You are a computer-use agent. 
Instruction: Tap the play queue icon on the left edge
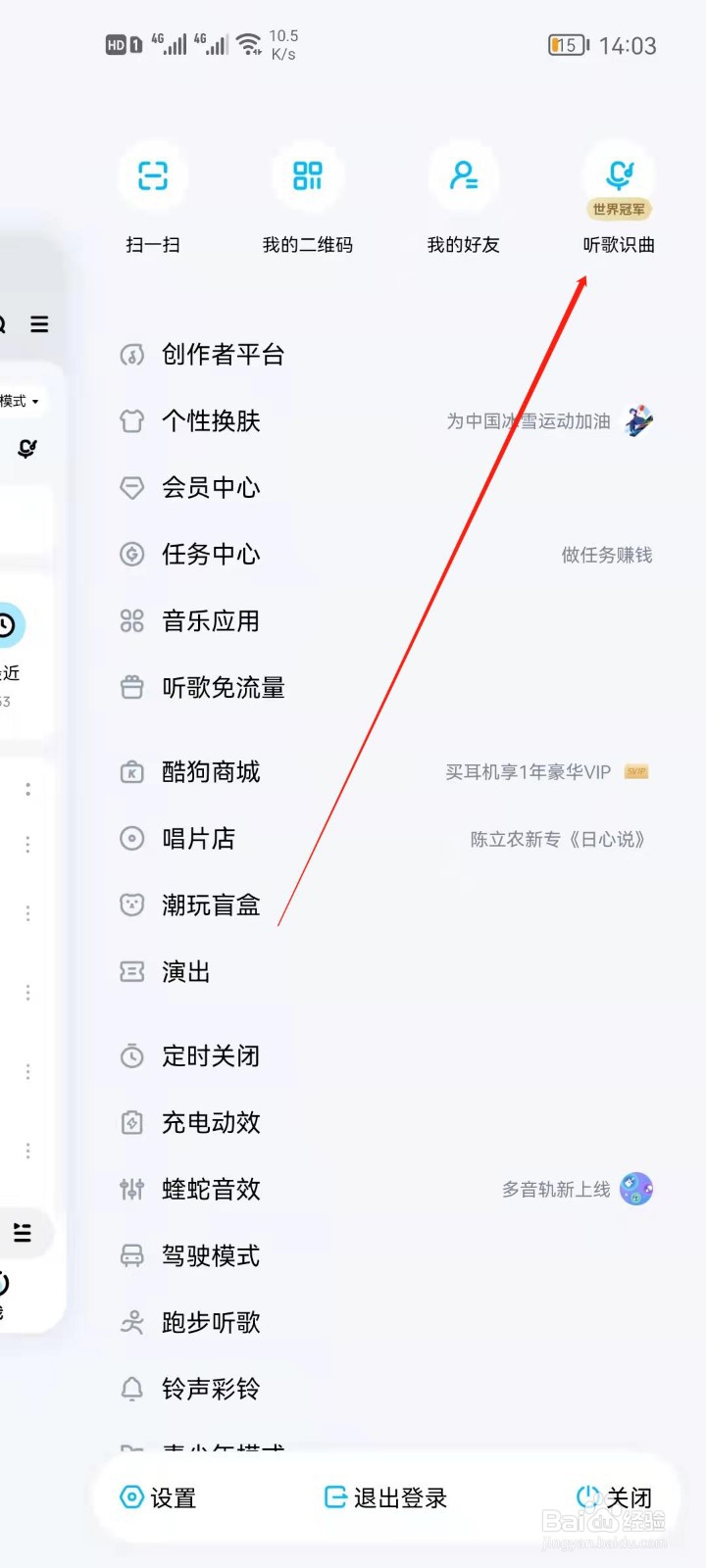tap(25, 1233)
